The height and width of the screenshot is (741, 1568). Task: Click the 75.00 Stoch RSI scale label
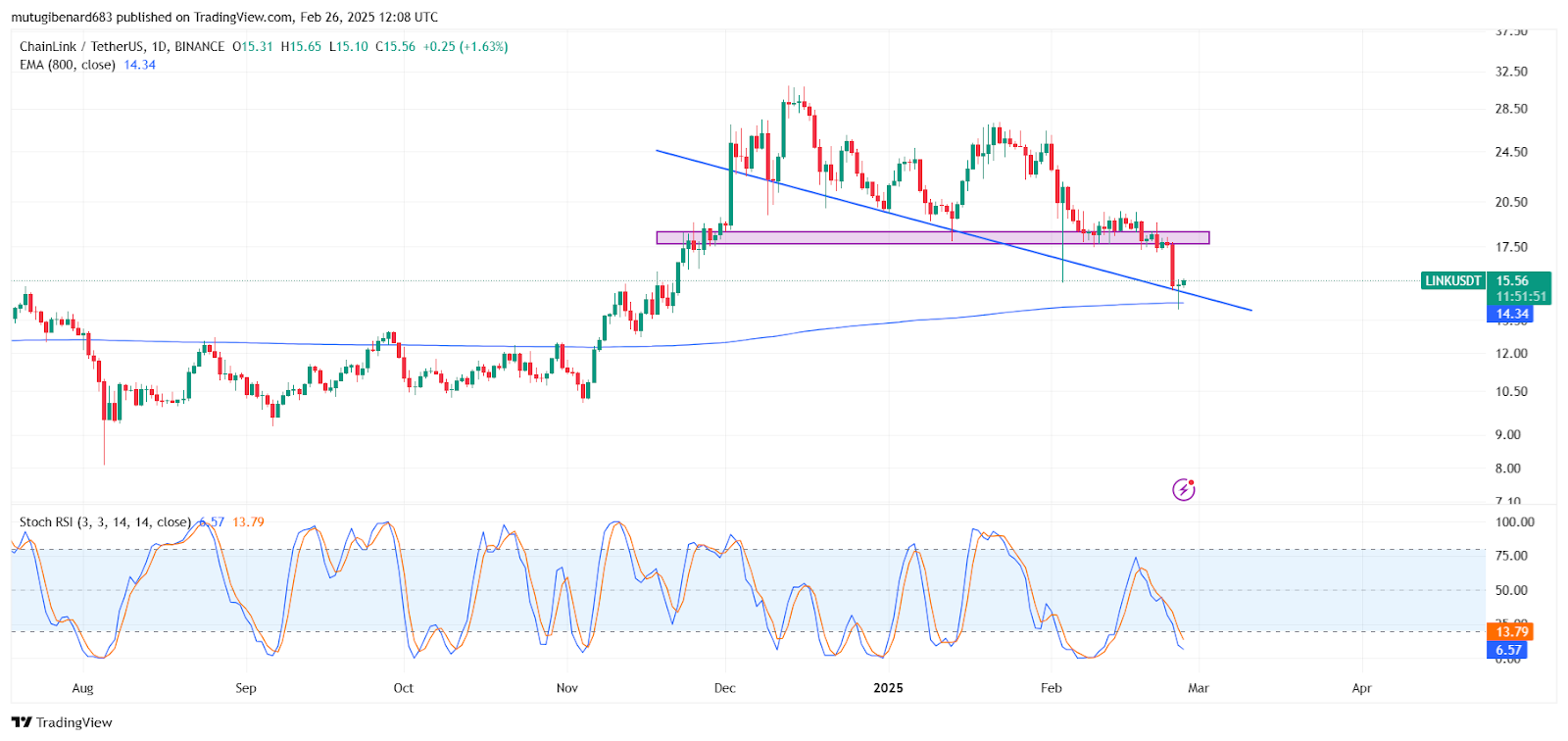(x=1511, y=556)
